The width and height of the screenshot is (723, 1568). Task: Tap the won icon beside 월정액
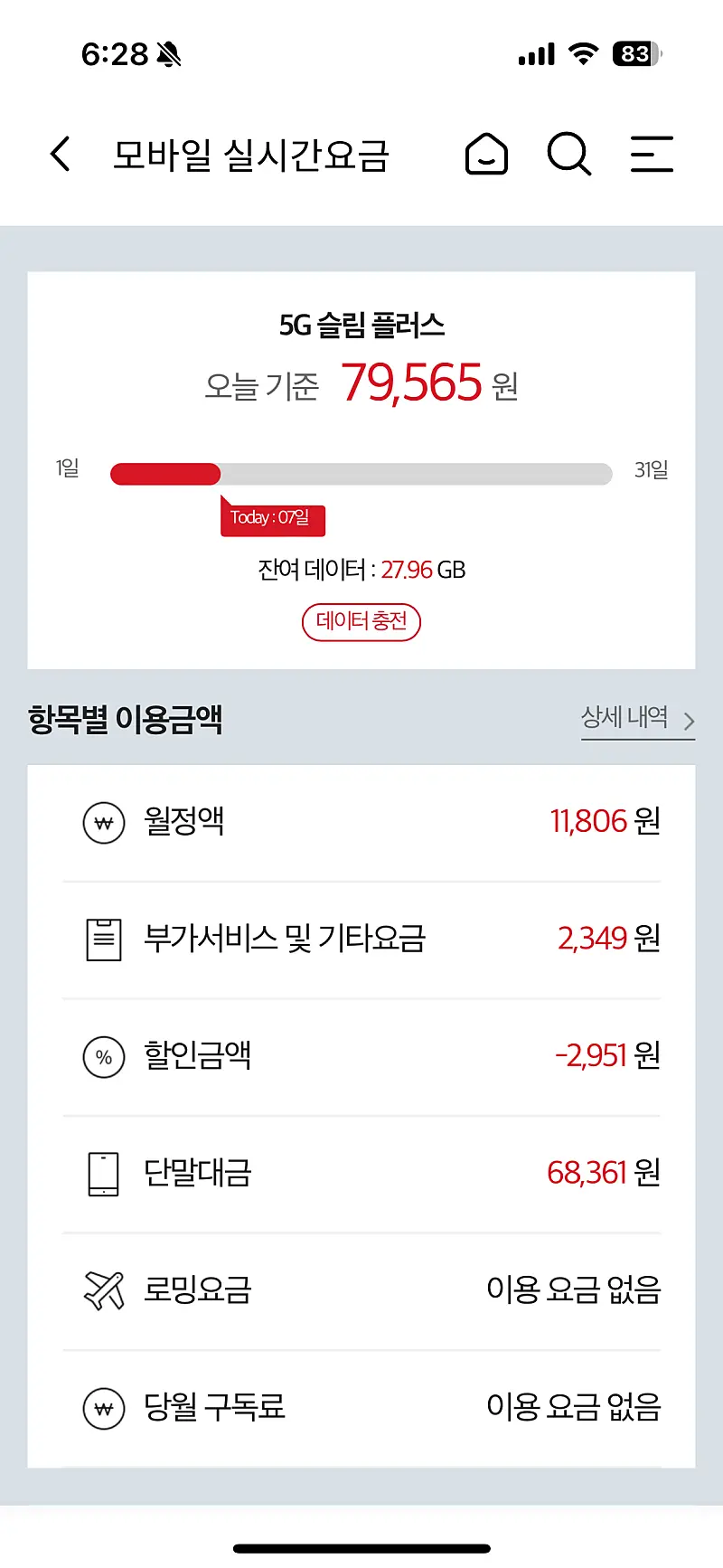(104, 823)
